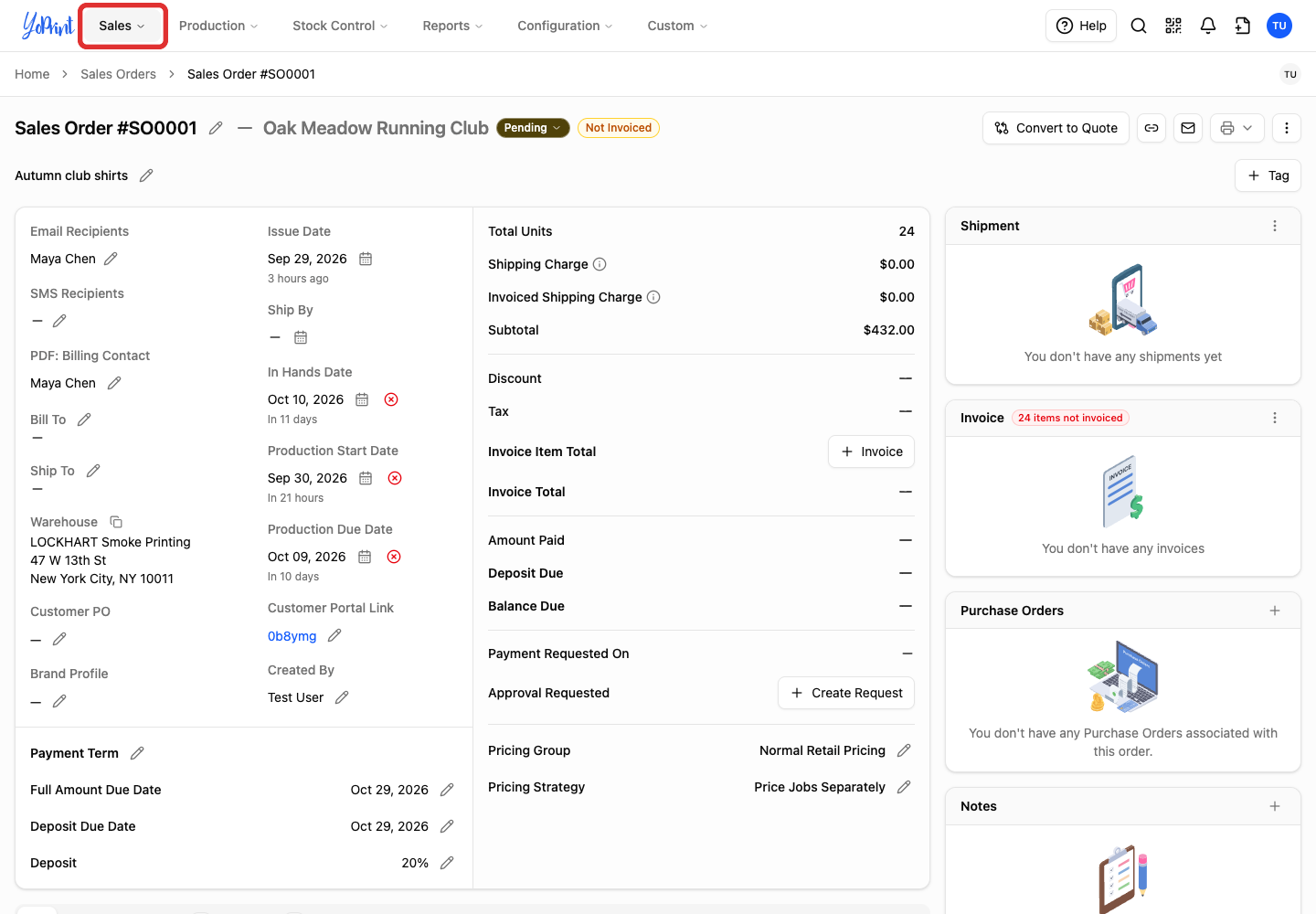The image size is (1316, 914).
Task: Open the 0b8ymg portal link
Action: (292, 636)
